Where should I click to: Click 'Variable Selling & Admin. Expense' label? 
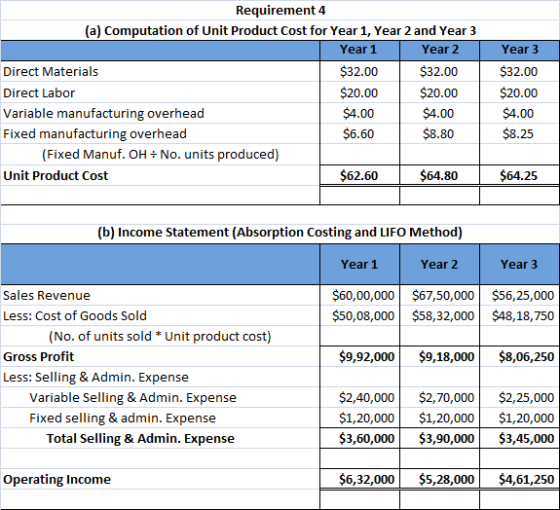(133, 398)
